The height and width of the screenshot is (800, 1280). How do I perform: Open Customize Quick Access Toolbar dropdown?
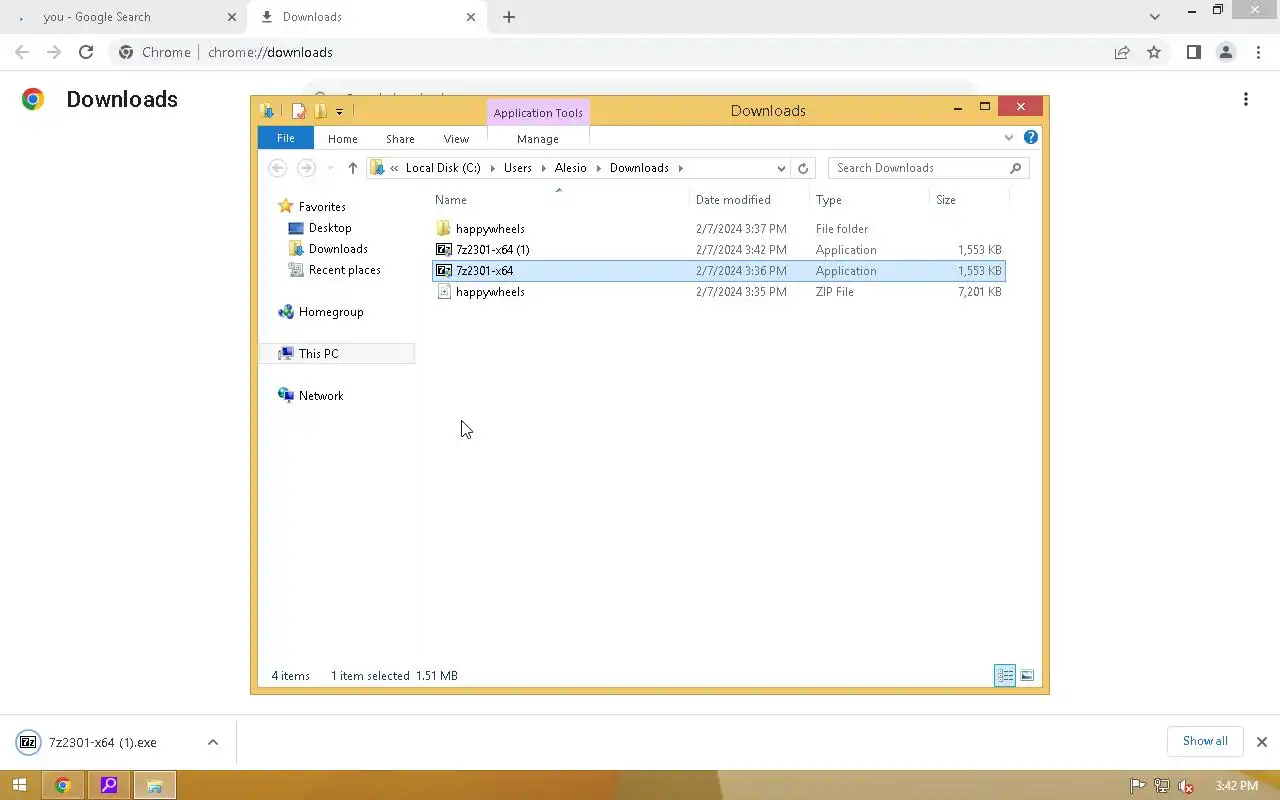339,111
